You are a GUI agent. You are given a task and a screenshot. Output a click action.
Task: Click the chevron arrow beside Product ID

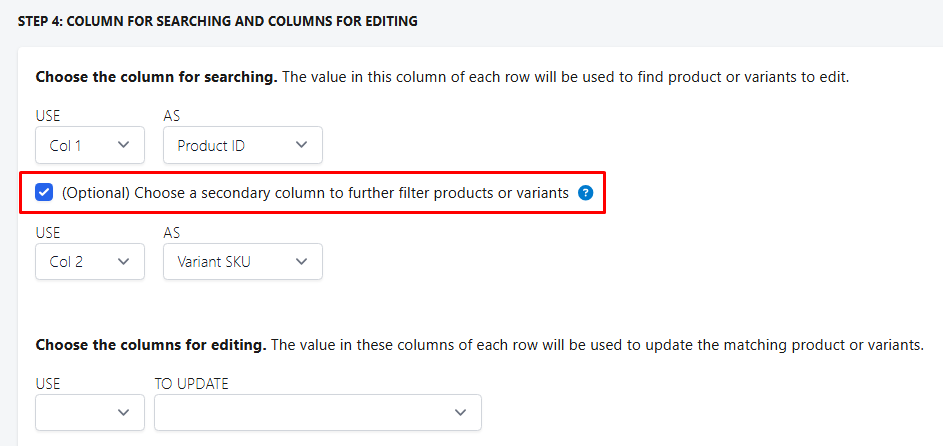pyautogui.click(x=302, y=145)
